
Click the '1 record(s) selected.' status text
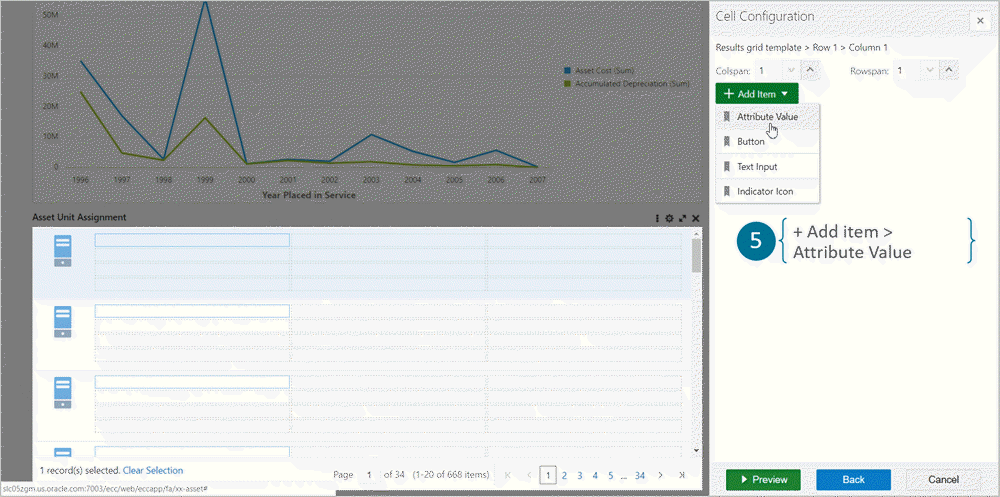click(x=80, y=470)
